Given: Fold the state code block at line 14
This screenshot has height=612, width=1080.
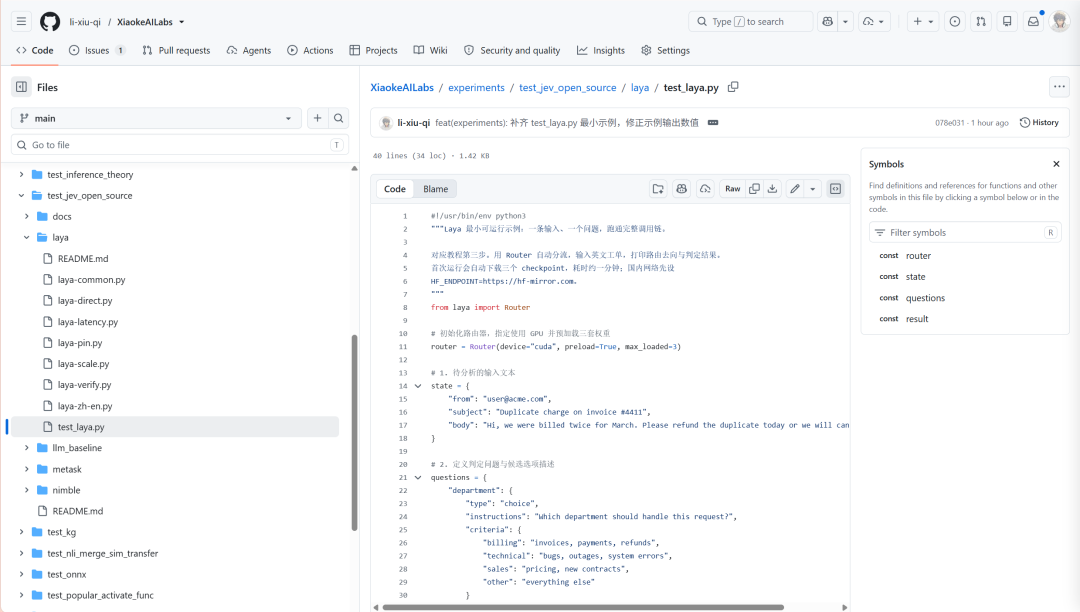Looking at the screenshot, I should tap(418, 386).
